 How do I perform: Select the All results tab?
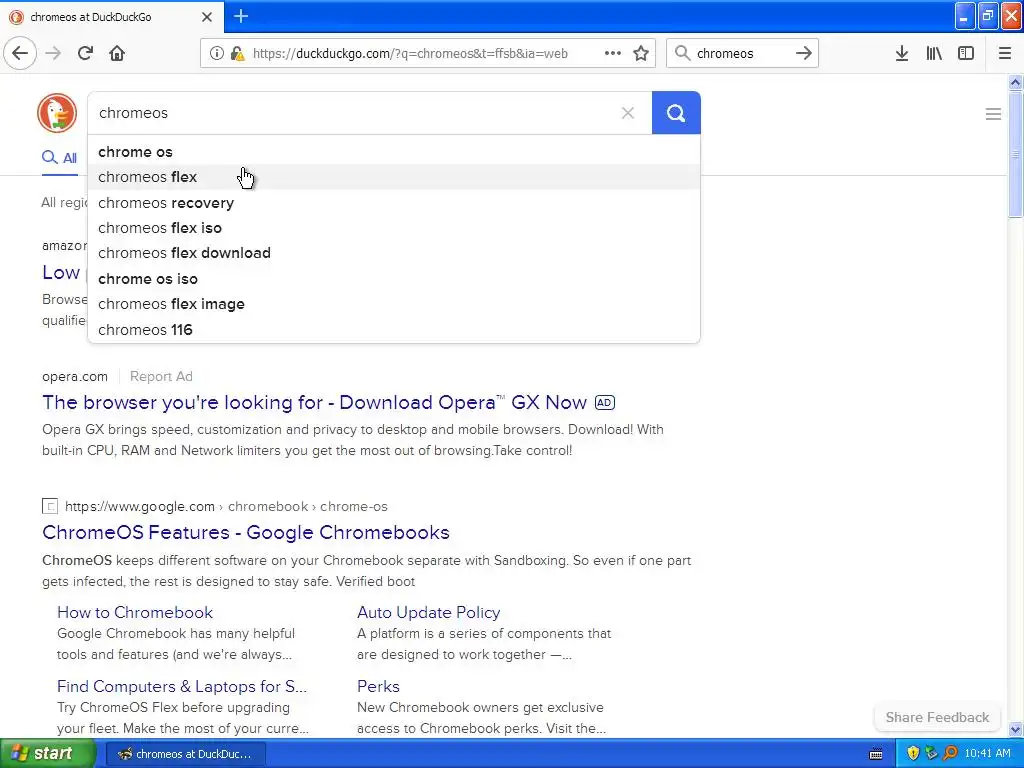coord(59,157)
